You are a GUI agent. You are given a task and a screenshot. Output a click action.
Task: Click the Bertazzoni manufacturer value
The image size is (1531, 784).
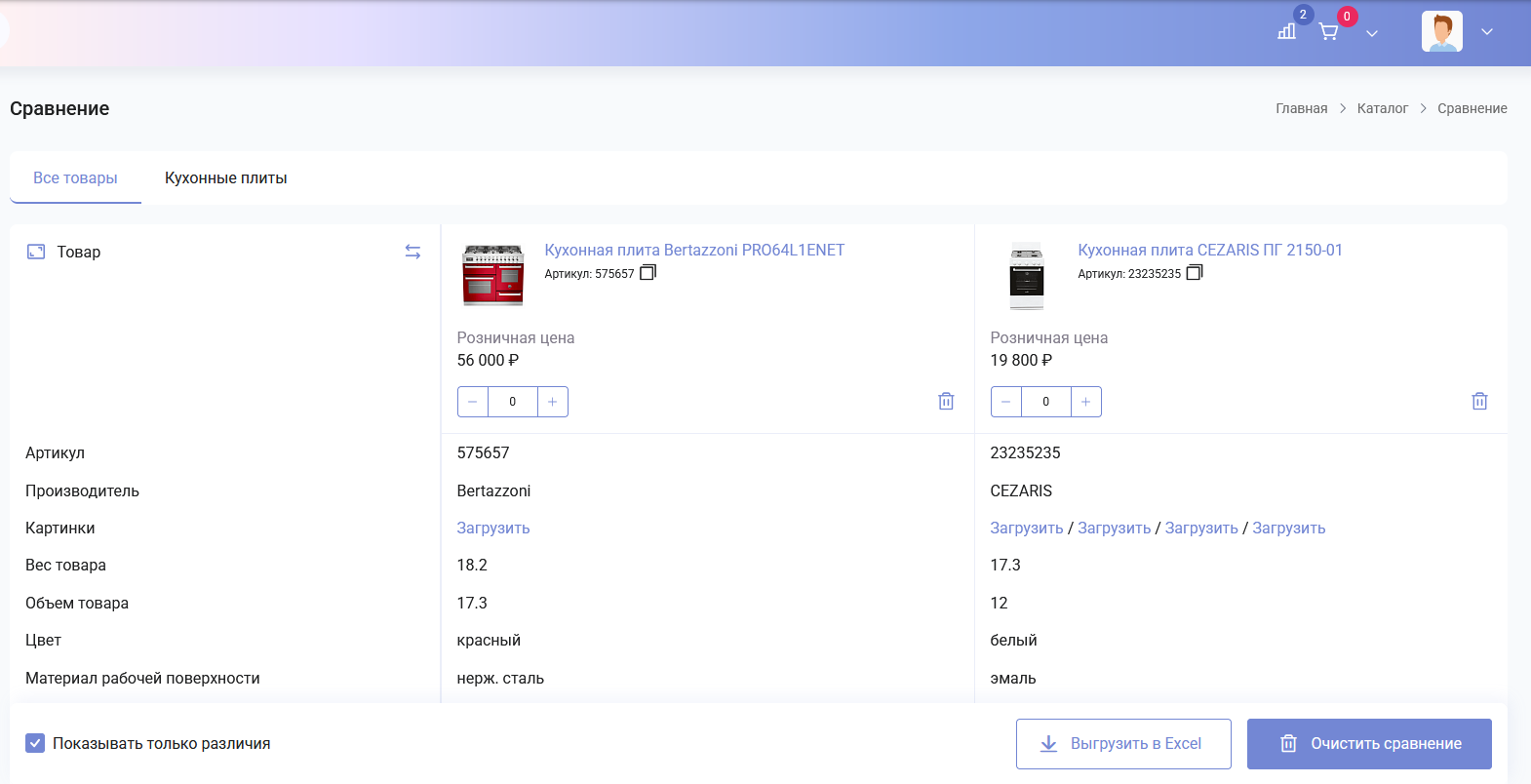click(493, 490)
